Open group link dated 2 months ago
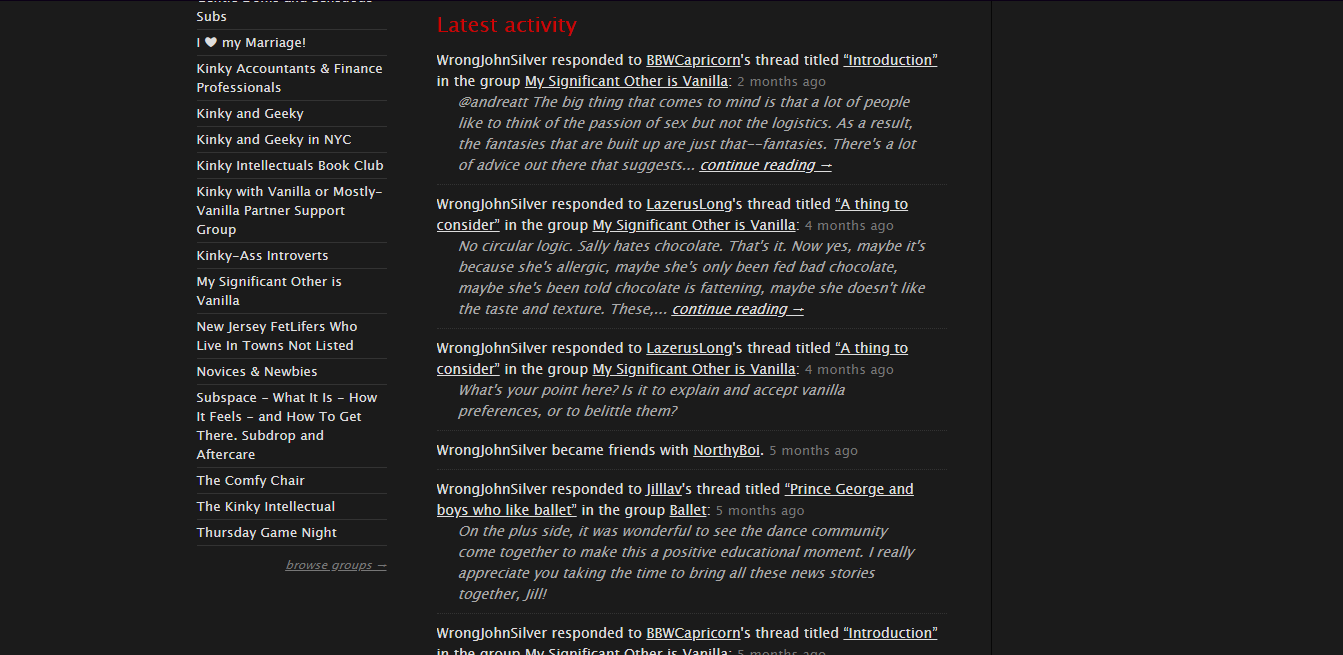Screen dimensions: 1343x655 tap(626, 81)
